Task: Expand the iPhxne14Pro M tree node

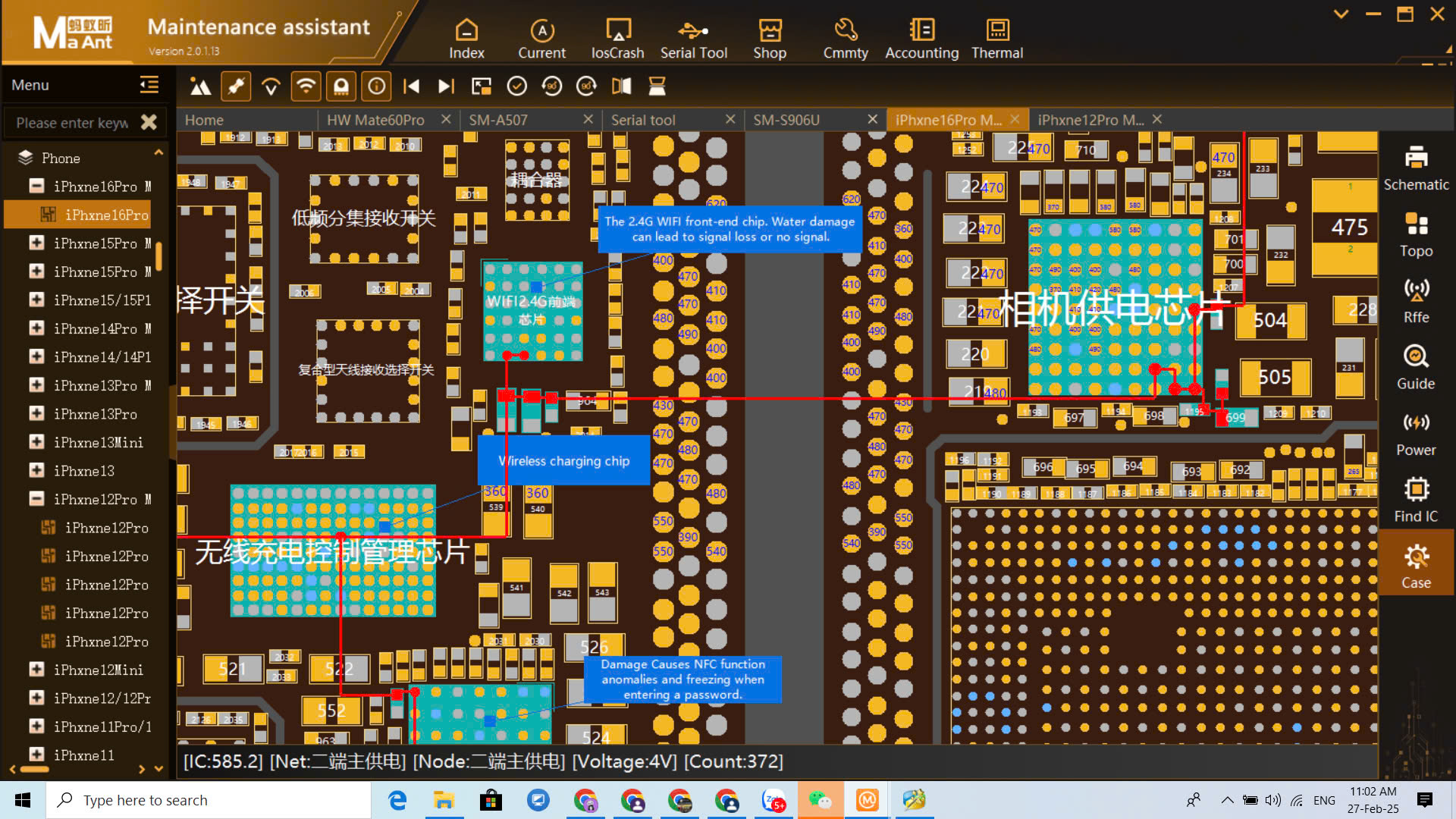Action: [x=36, y=328]
